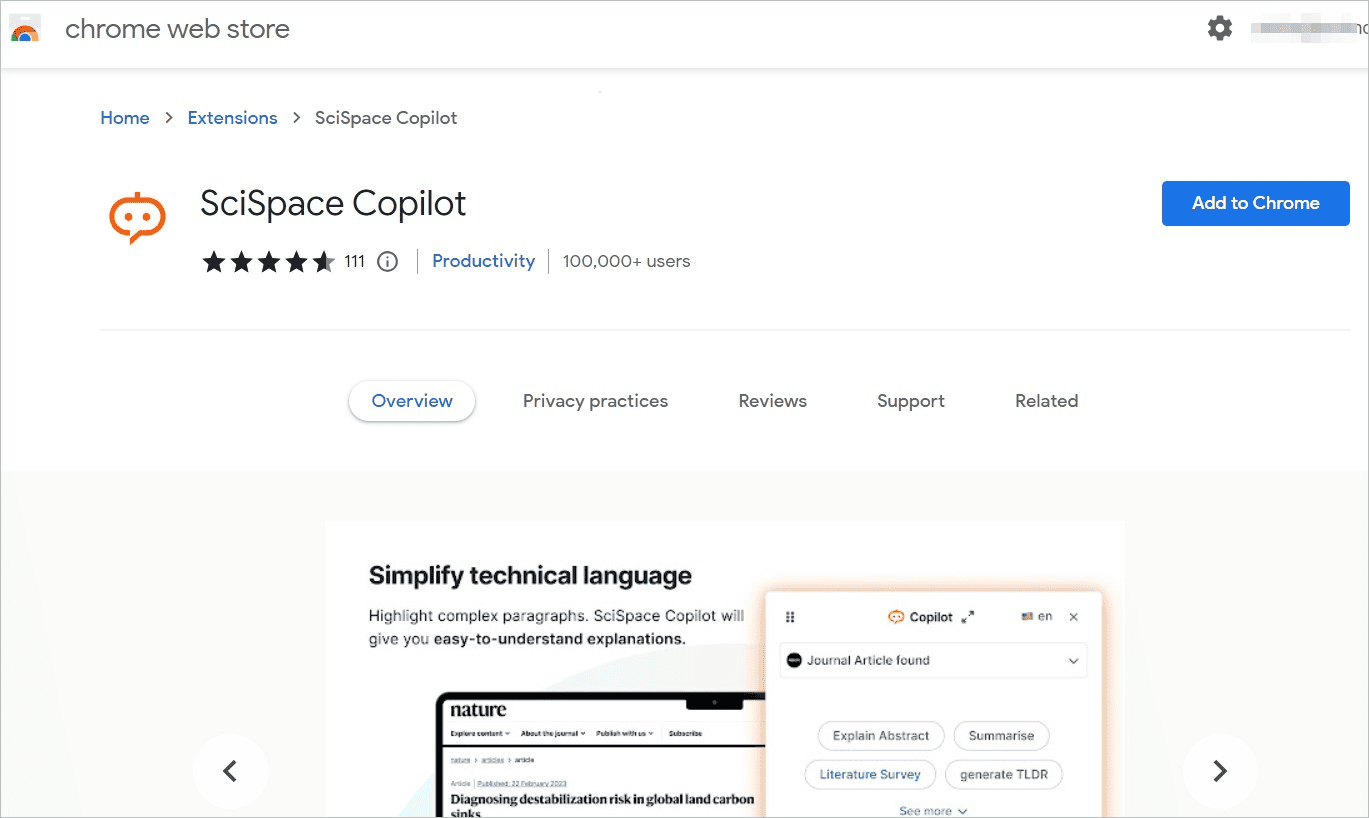
Task: Click SciSpace Copilot breadcrumb text
Action: tap(386, 118)
